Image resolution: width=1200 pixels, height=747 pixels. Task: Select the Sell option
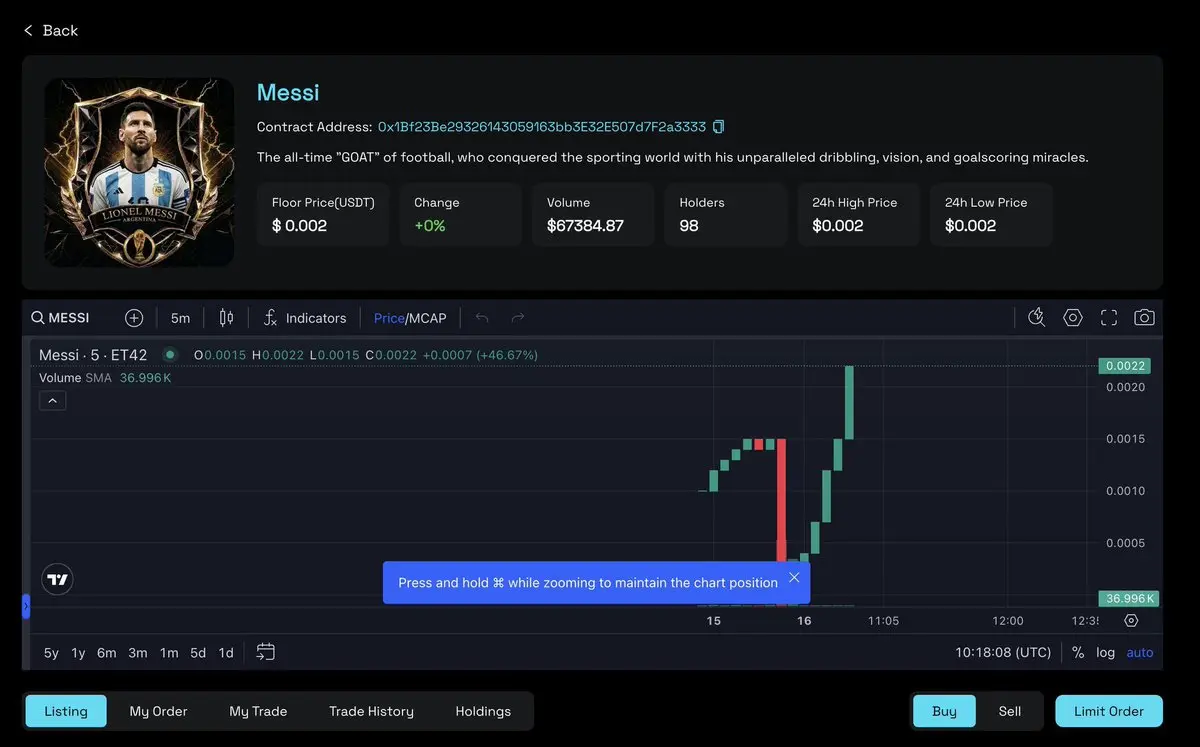coord(1010,711)
